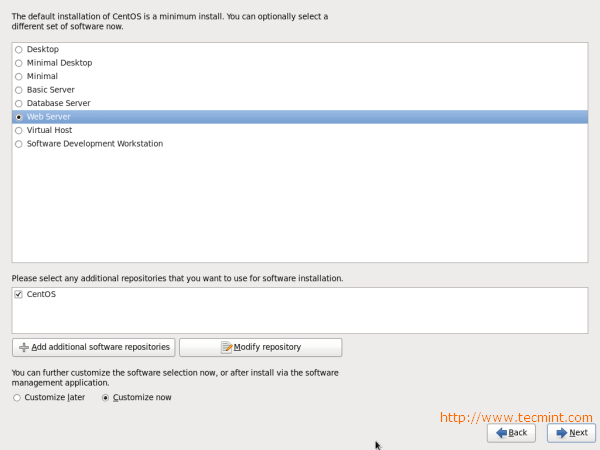Click the plus icon for adding repositories

[x=24, y=347]
